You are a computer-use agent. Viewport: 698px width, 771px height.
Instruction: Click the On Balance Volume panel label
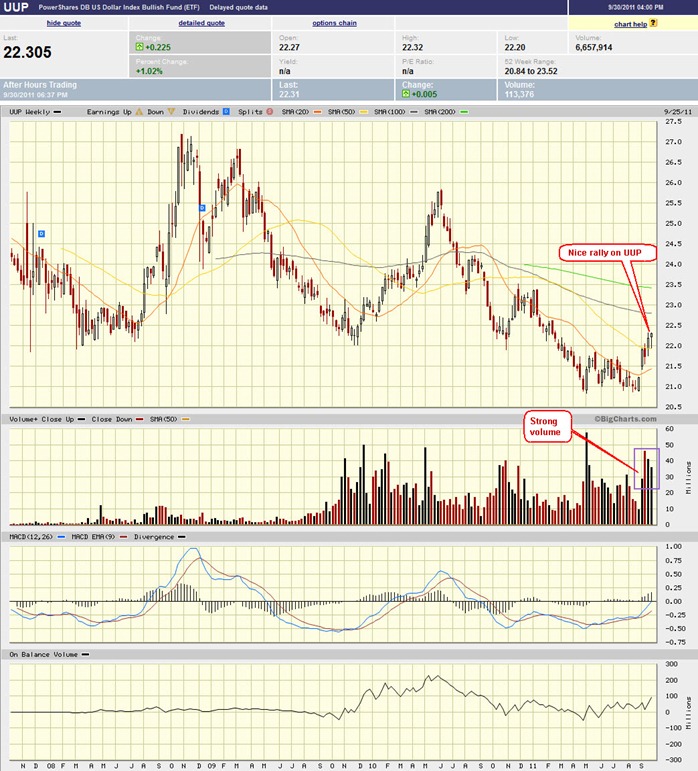pos(44,654)
